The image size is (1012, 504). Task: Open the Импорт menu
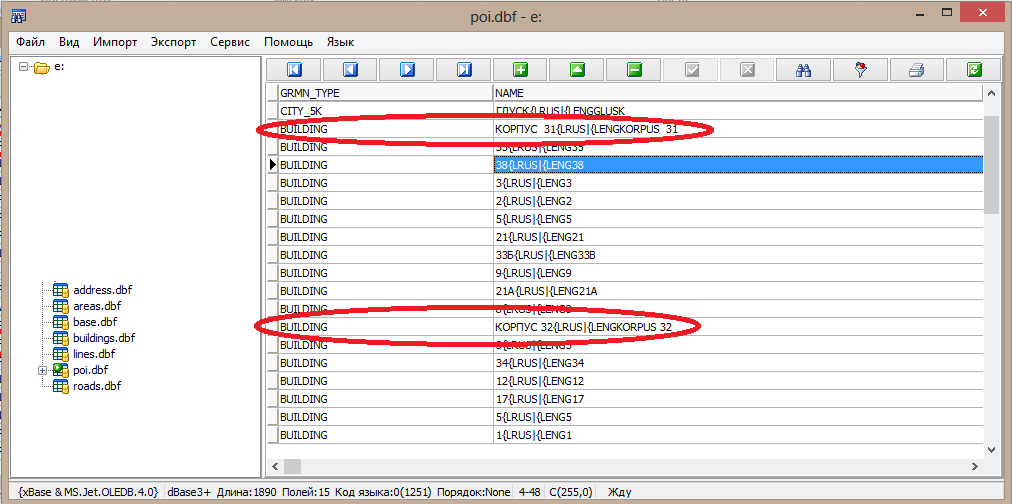point(115,42)
